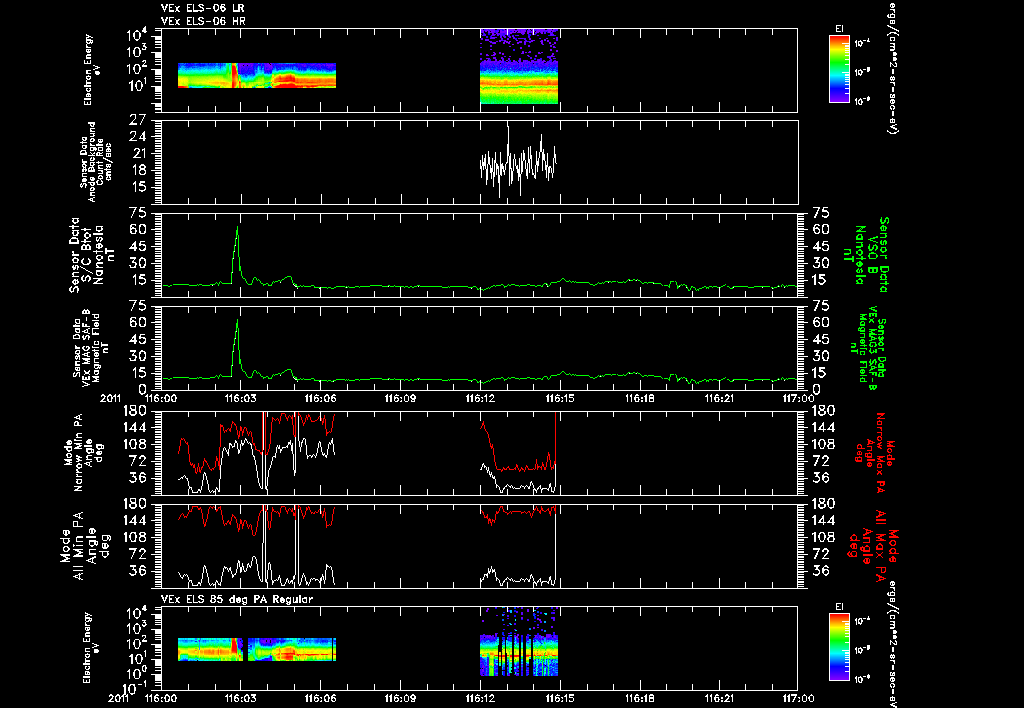Click the '24' tick label in count rate panel

click(x=138, y=137)
